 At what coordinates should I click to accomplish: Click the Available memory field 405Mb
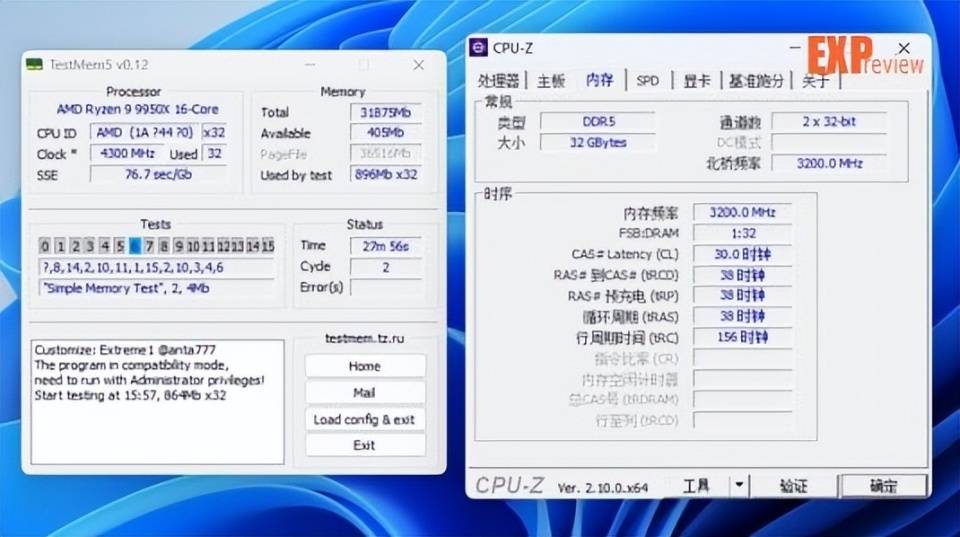(x=385, y=132)
